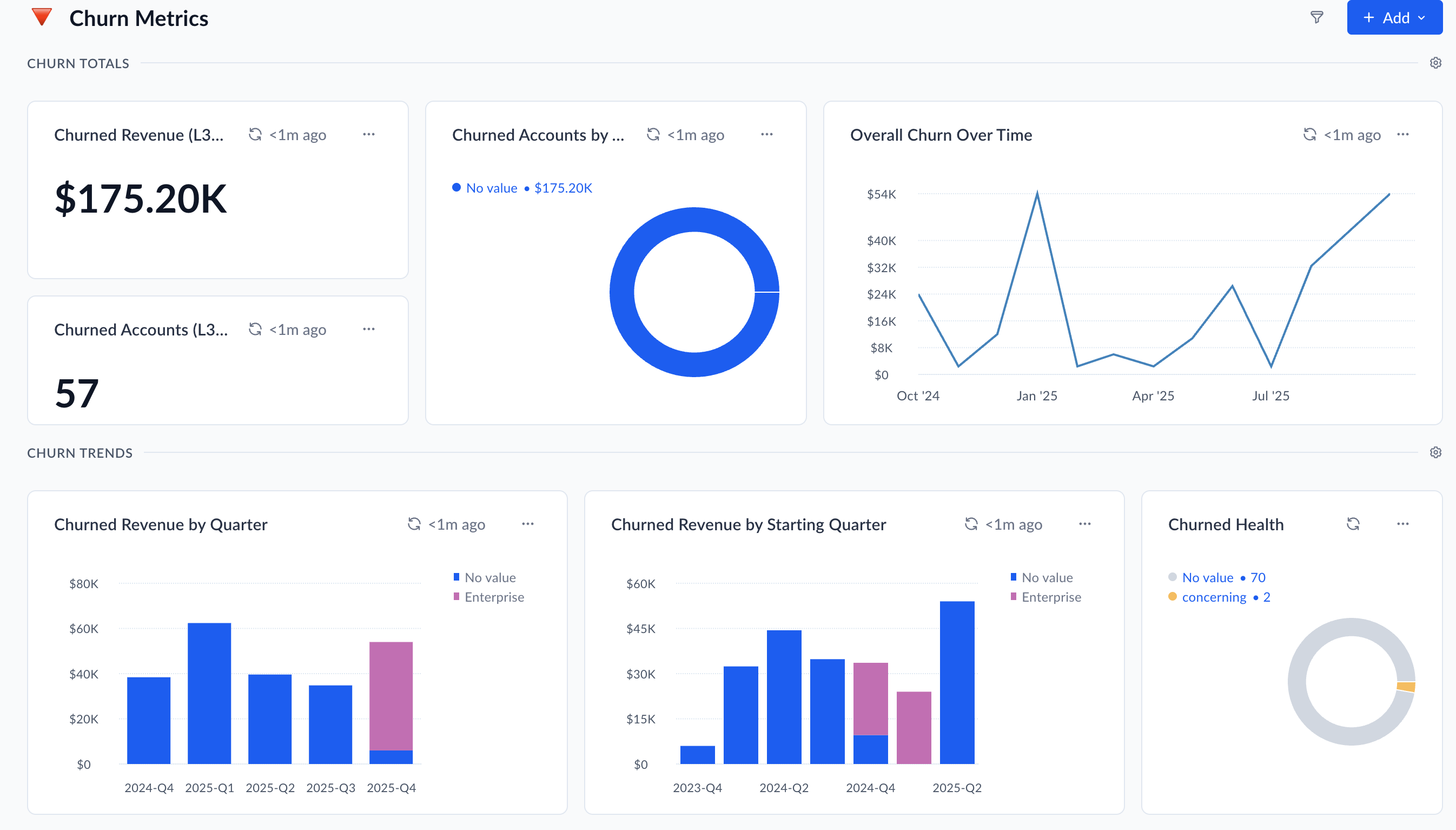Click the blue Churned Accounts donut ring
Screen dimensions: 1456x830
pyautogui.click(x=623, y=292)
